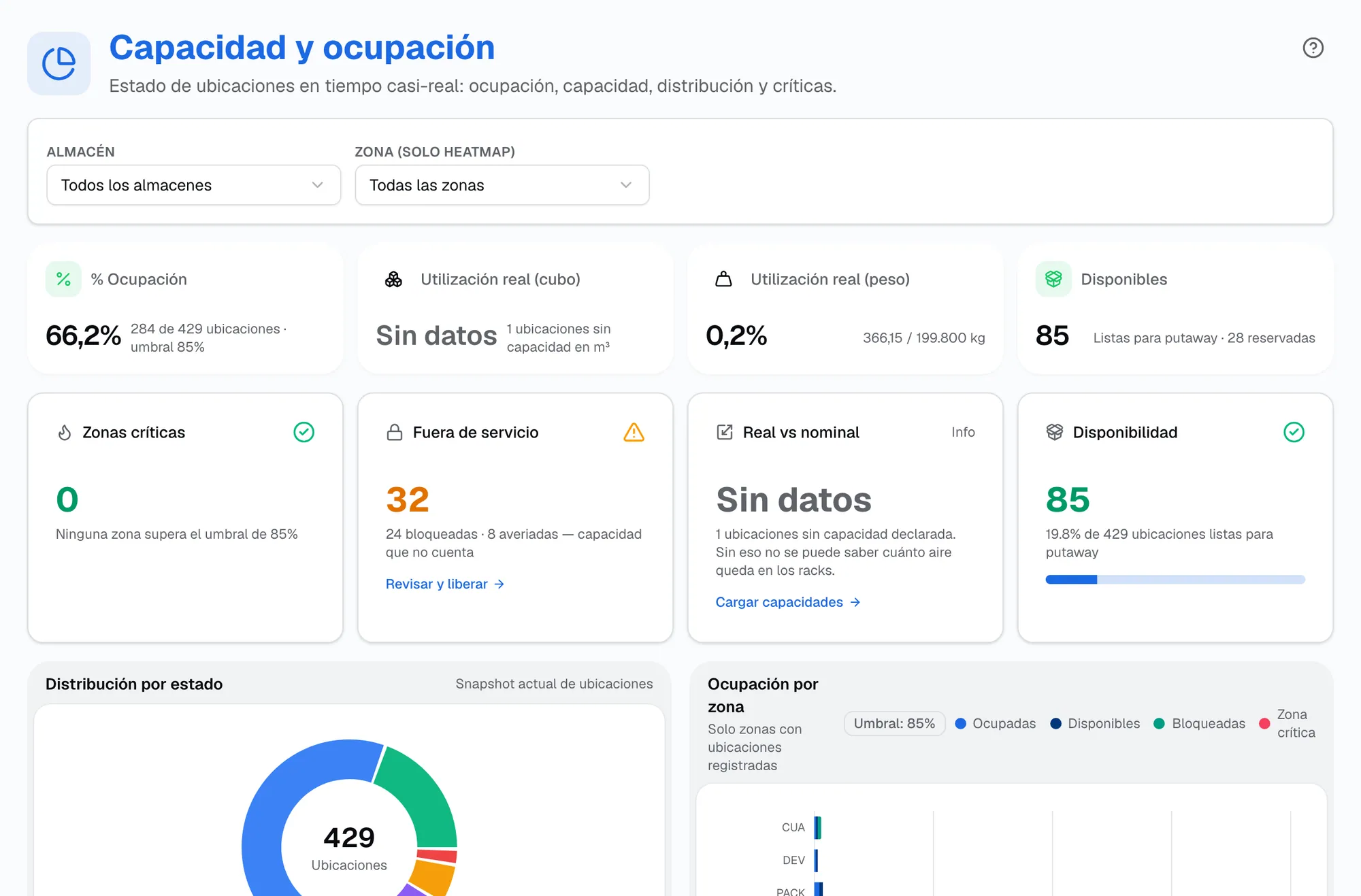
Task: Click the package icon beside Disponibilidad
Action: coord(1055,432)
